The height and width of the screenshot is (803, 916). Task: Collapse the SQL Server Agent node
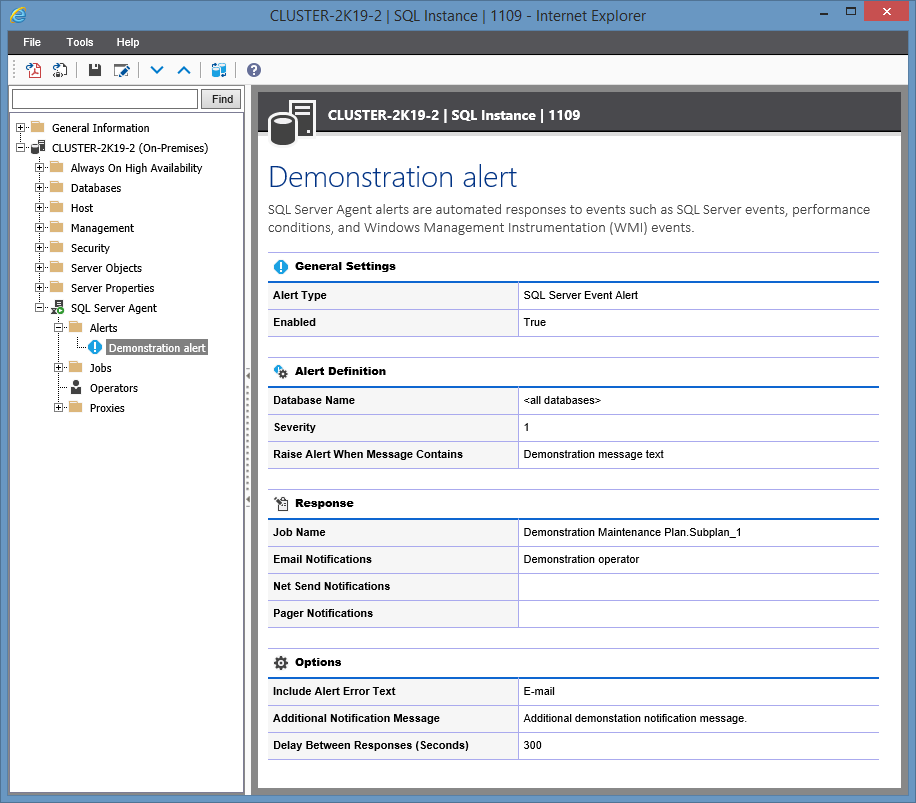(x=40, y=308)
